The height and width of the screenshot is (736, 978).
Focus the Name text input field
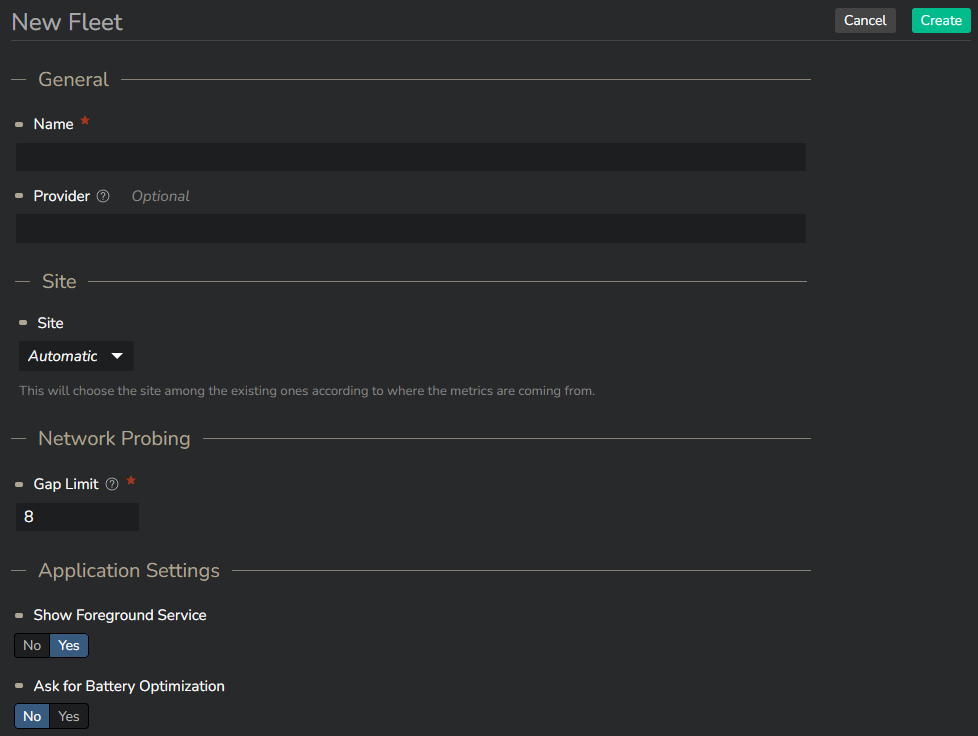[x=411, y=157]
